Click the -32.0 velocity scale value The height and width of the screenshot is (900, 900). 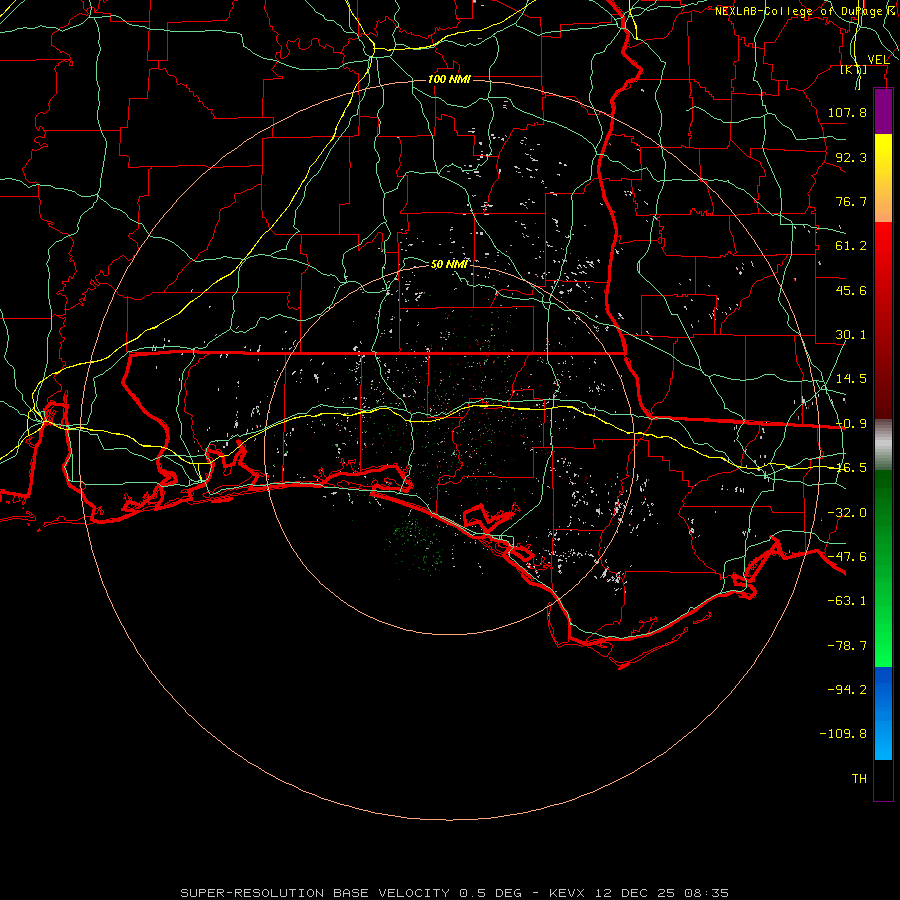[x=847, y=513]
